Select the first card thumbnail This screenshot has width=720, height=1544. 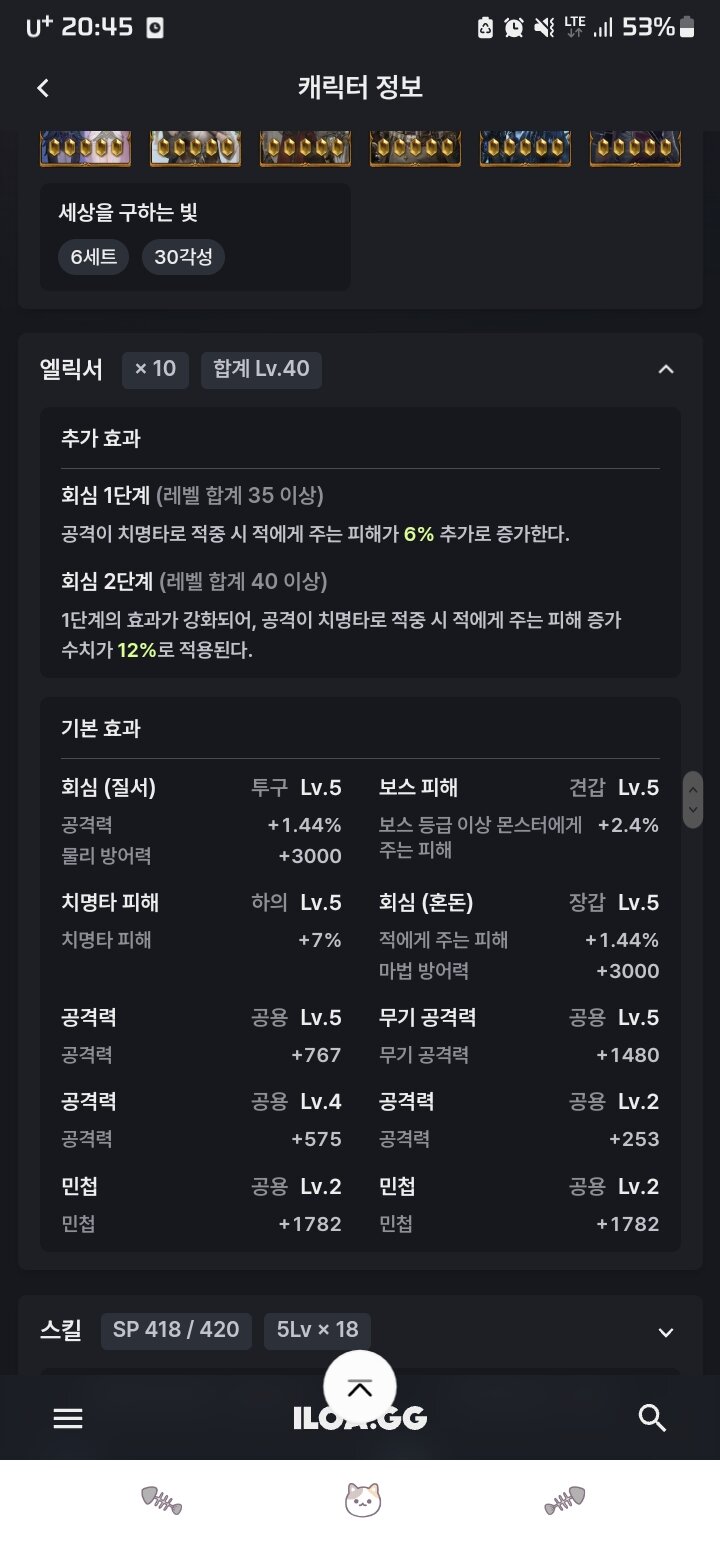tap(85, 148)
